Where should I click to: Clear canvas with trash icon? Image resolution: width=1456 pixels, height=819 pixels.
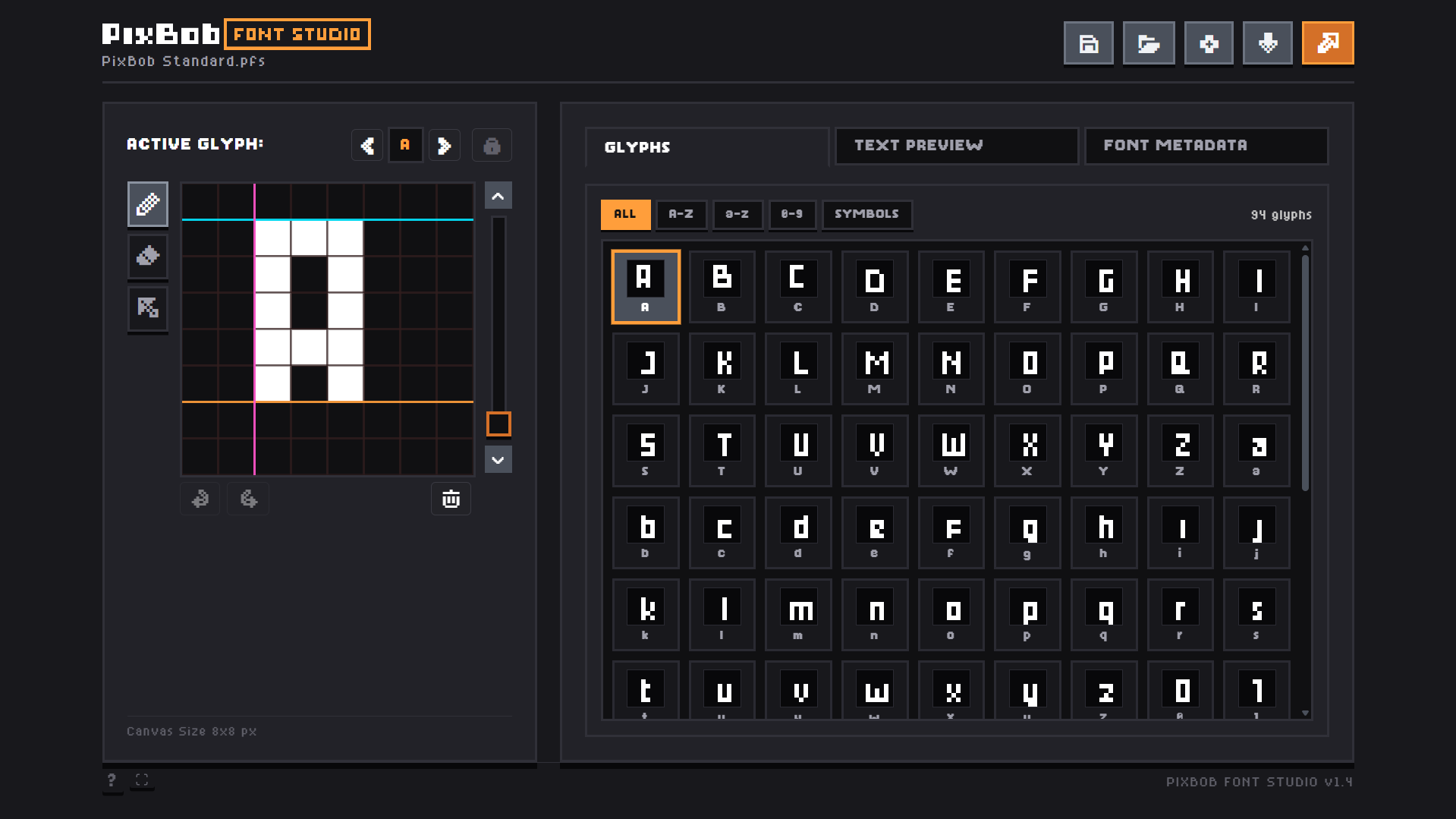[x=451, y=499]
